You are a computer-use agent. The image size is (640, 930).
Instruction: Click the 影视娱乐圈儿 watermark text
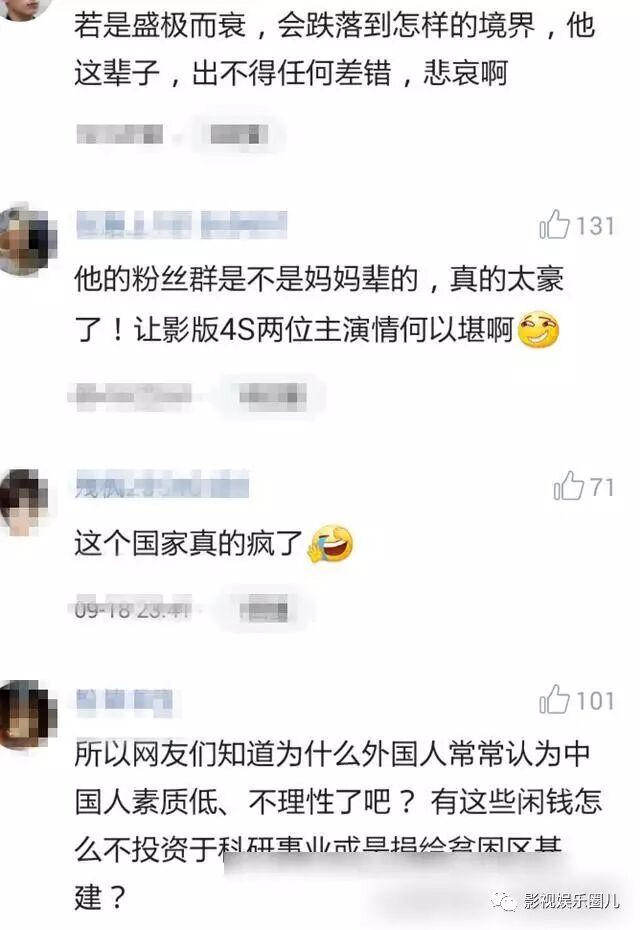coord(572,902)
